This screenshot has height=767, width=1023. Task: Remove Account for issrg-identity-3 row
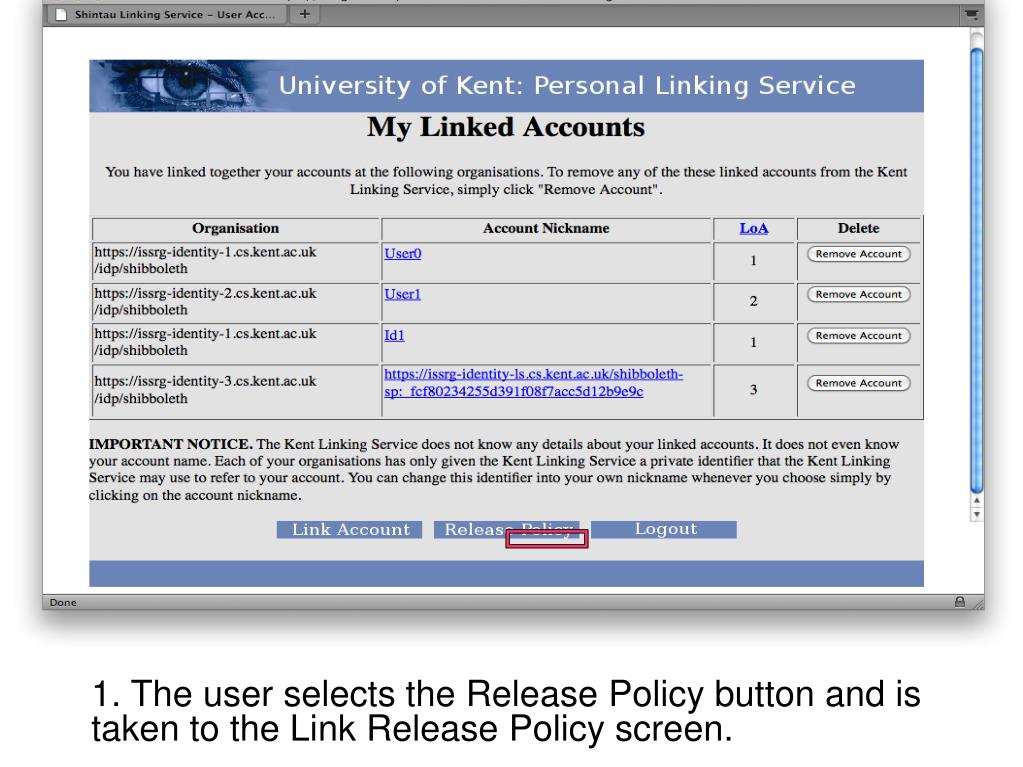tap(859, 383)
